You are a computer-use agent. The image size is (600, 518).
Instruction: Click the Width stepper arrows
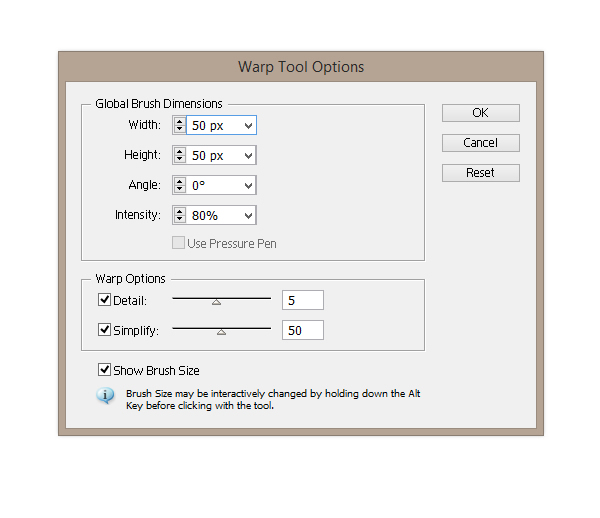tap(180, 125)
